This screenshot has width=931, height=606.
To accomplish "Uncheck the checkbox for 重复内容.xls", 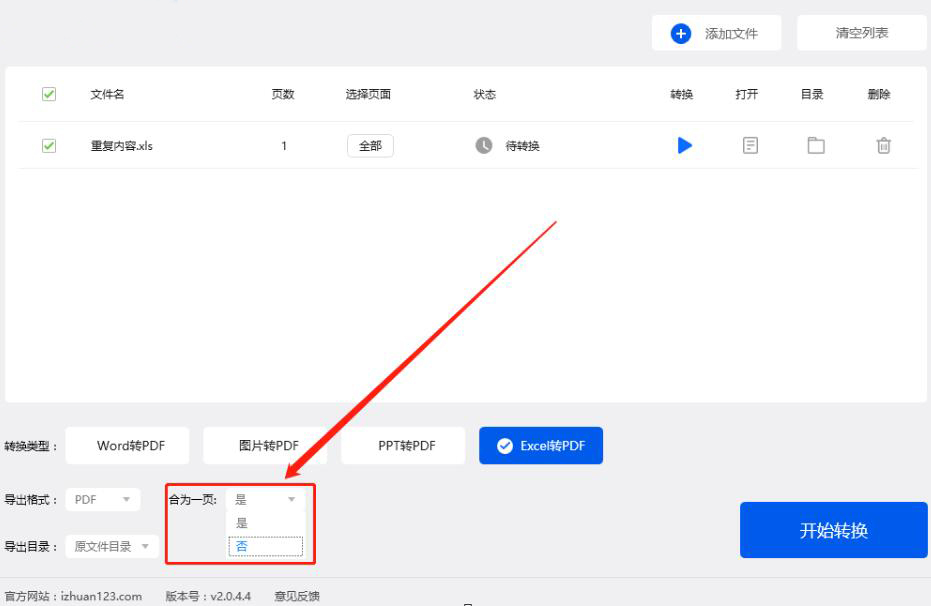I will [49, 145].
